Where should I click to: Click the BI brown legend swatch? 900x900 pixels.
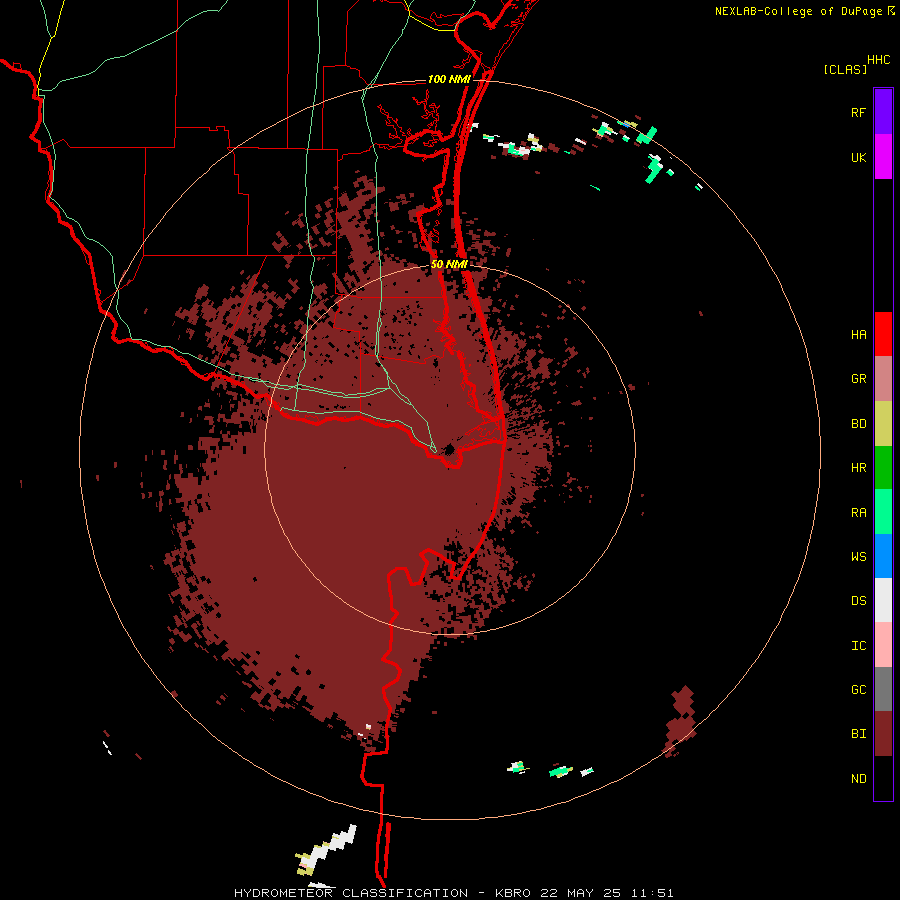point(883,734)
